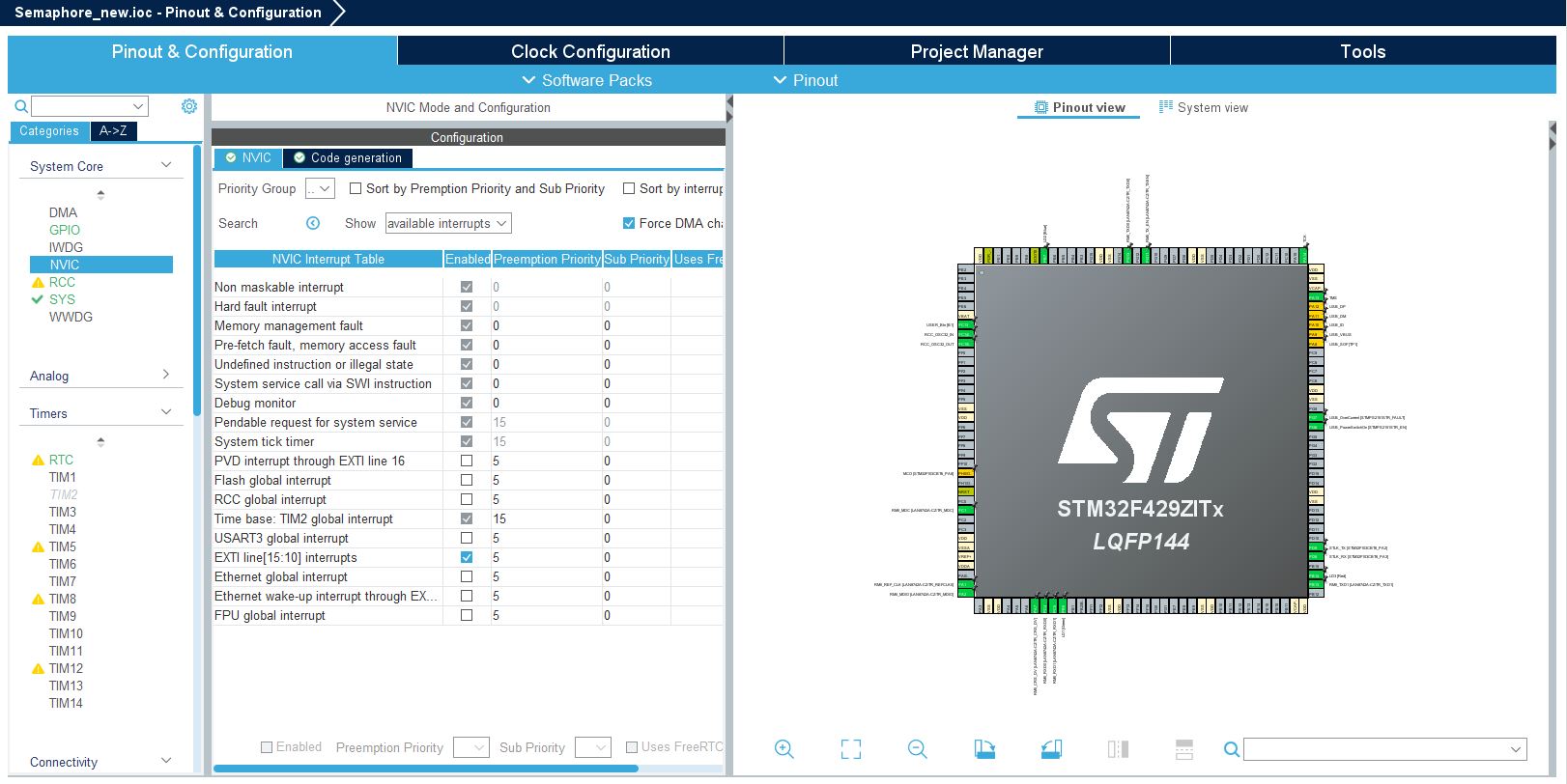The image size is (1567, 784).
Task: Collapse the left panel with splitter arrow
Action: [x=729, y=100]
